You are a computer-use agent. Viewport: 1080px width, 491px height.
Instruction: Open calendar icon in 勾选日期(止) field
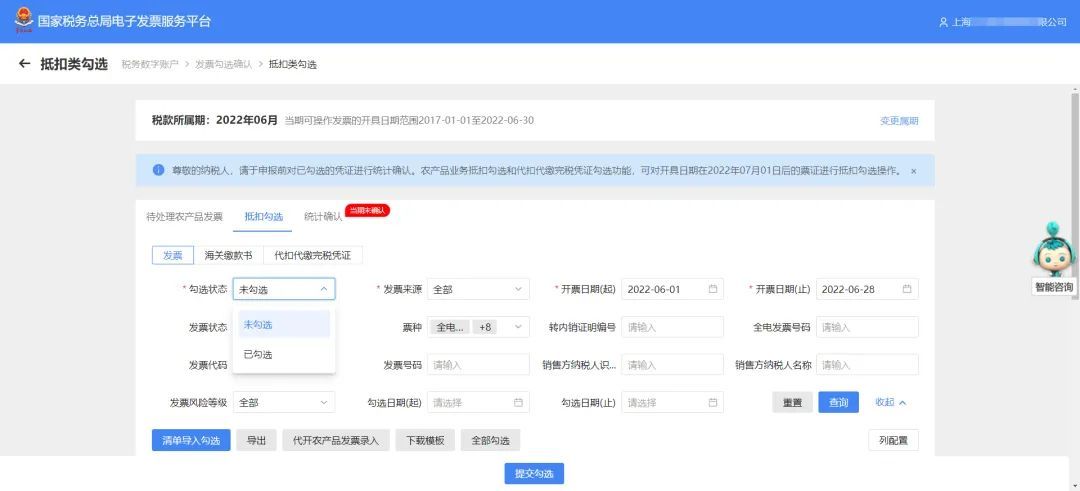713,402
